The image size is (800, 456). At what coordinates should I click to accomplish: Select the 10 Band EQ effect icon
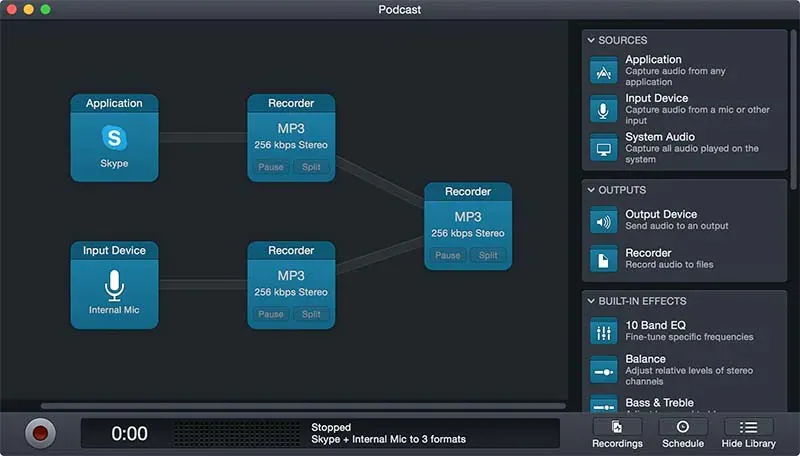coord(603,331)
